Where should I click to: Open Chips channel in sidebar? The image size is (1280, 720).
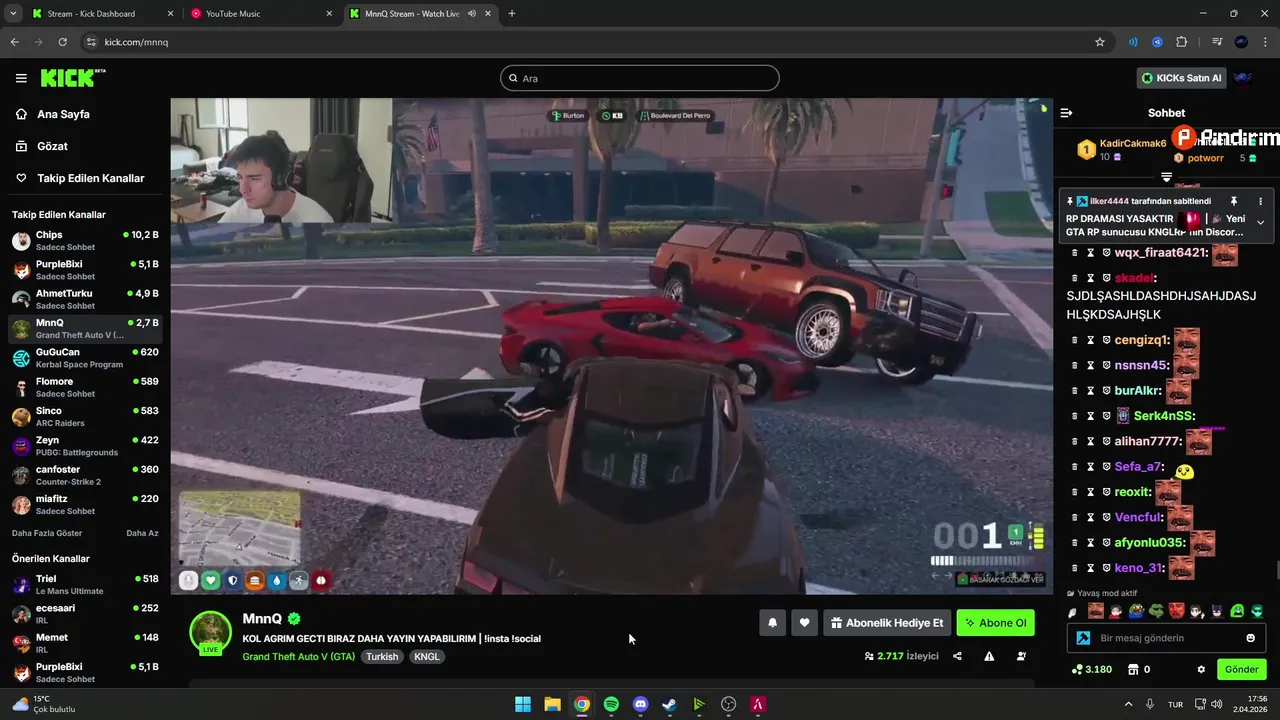[85, 241]
